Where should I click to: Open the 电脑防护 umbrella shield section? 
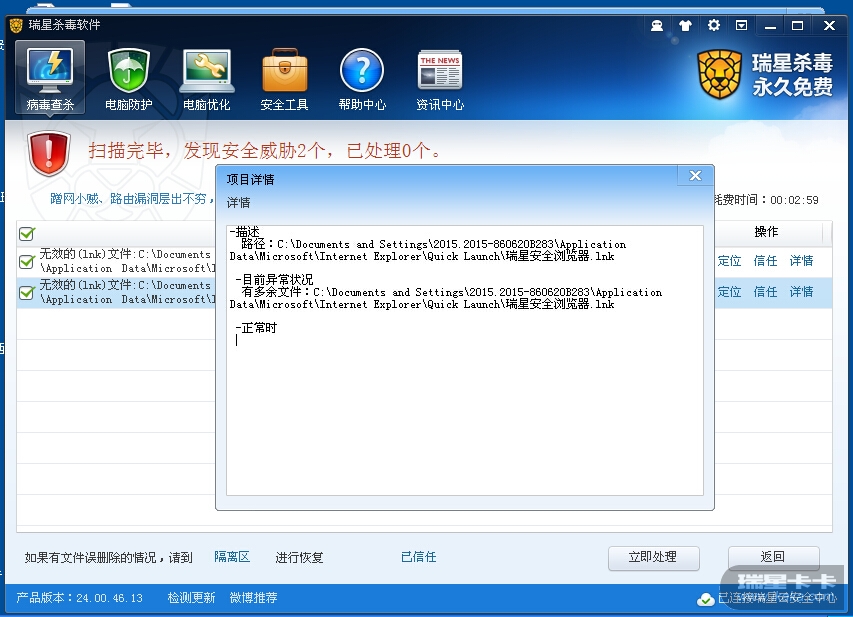point(128,79)
